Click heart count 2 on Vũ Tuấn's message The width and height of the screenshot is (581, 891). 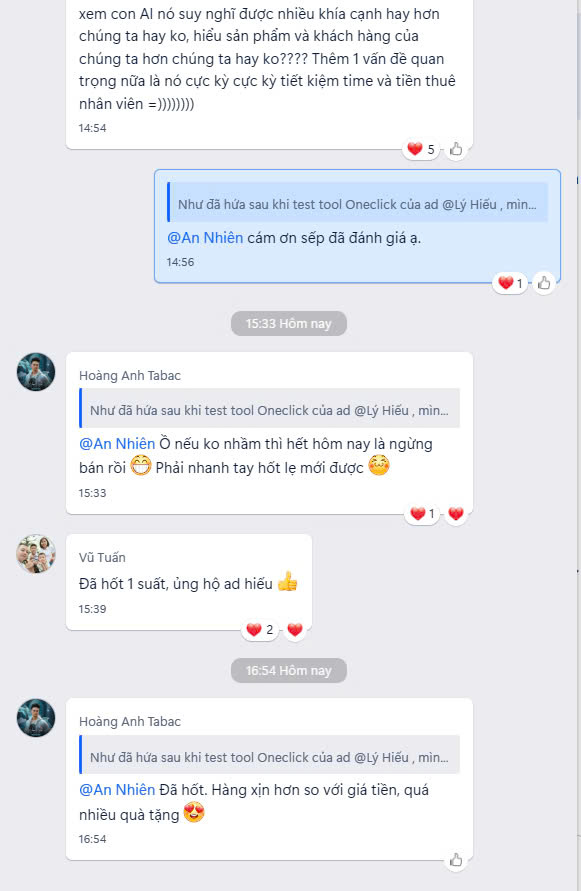click(x=260, y=630)
